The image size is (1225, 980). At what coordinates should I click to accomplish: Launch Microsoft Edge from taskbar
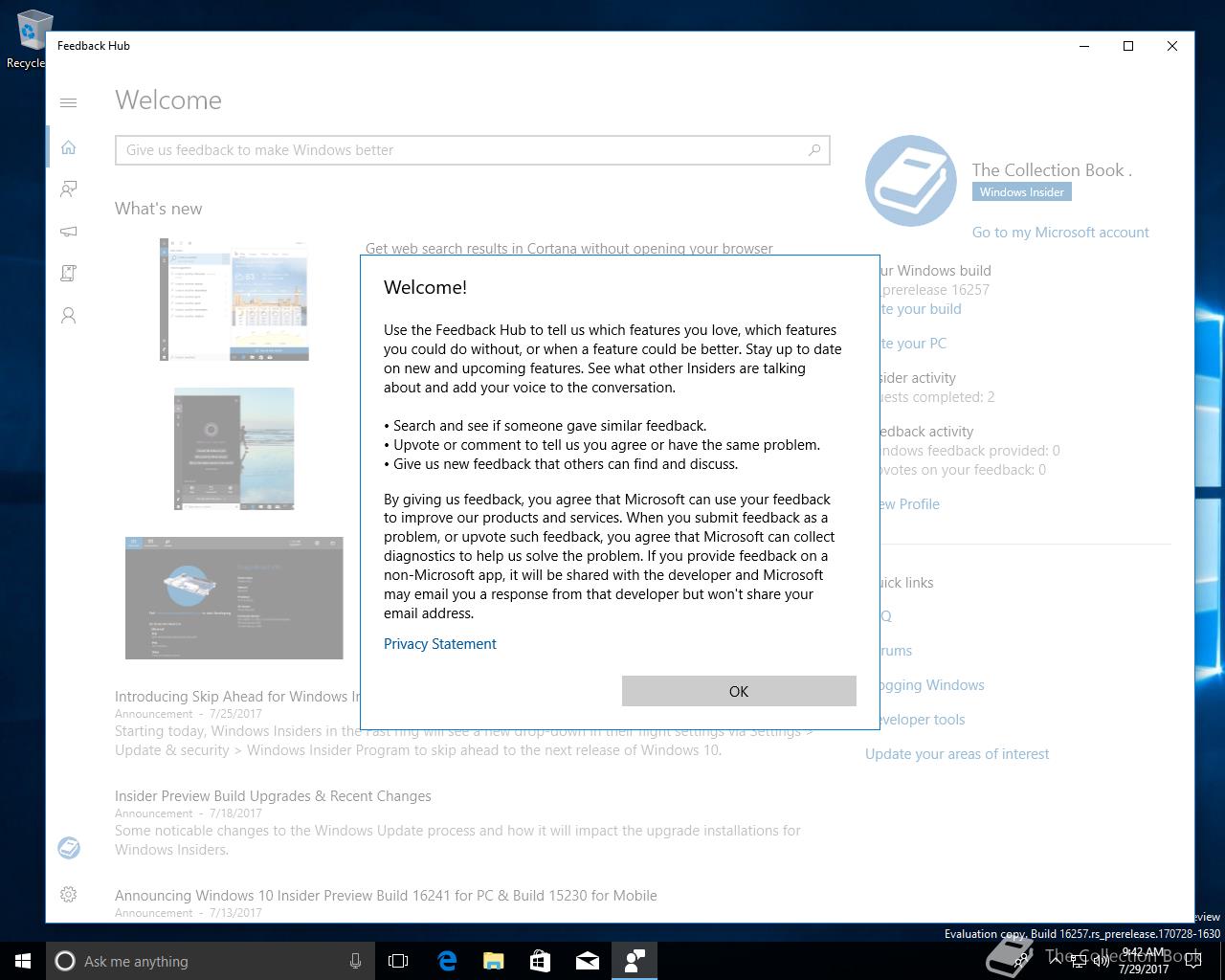click(447, 961)
